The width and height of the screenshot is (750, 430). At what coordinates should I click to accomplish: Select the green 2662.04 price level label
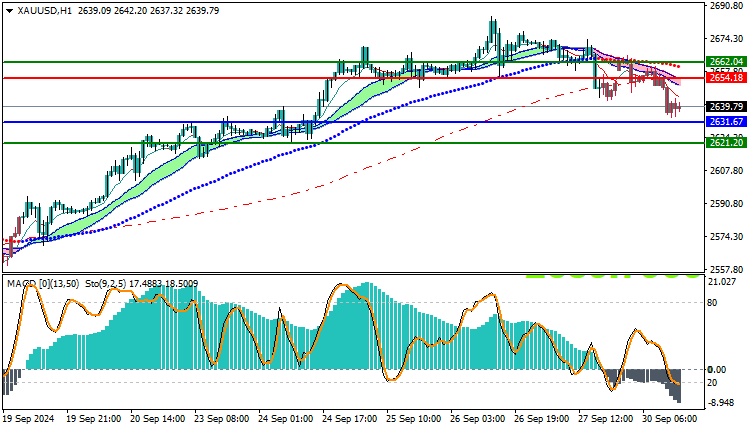(726, 62)
